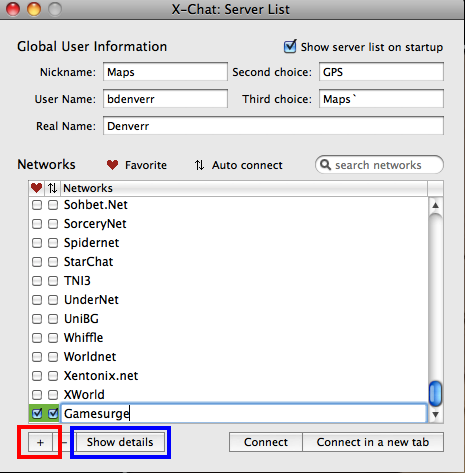Image resolution: width=465 pixels, height=473 pixels.
Task: Uncheck Gamesurge auto connect checkbox
Action: [53, 414]
